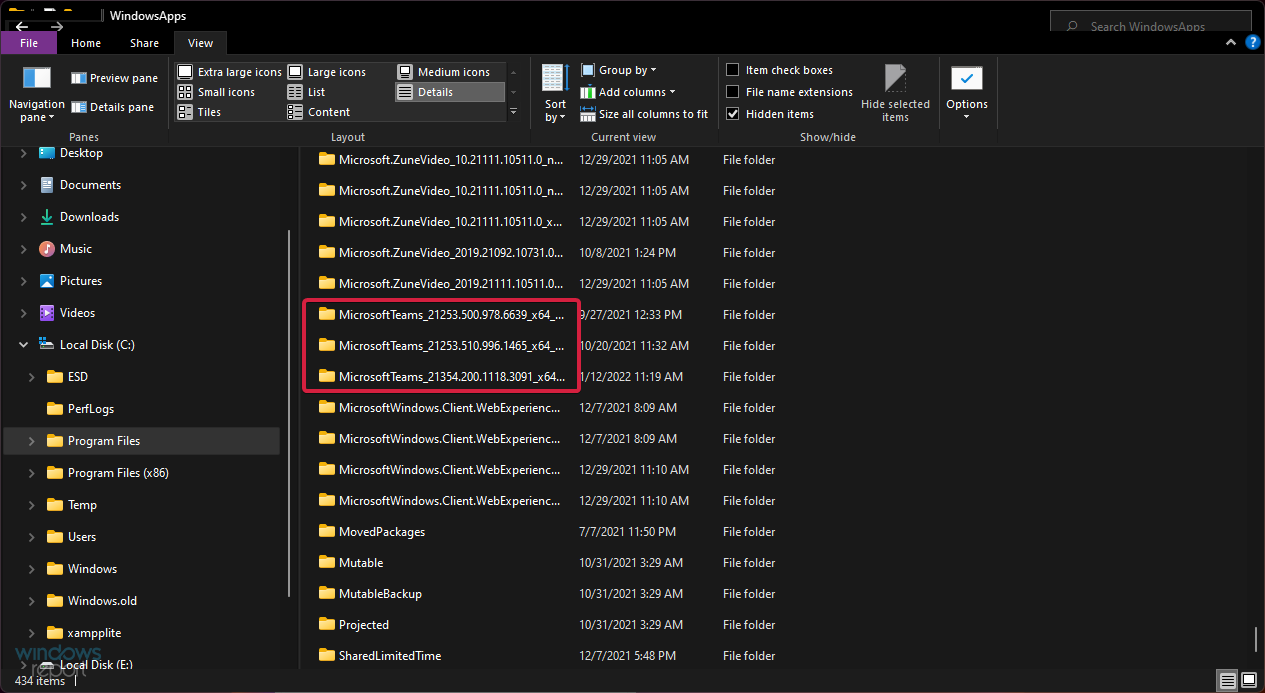Select Documents in navigation tree
Image resolution: width=1265 pixels, height=693 pixels.
pyautogui.click(x=90, y=185)
